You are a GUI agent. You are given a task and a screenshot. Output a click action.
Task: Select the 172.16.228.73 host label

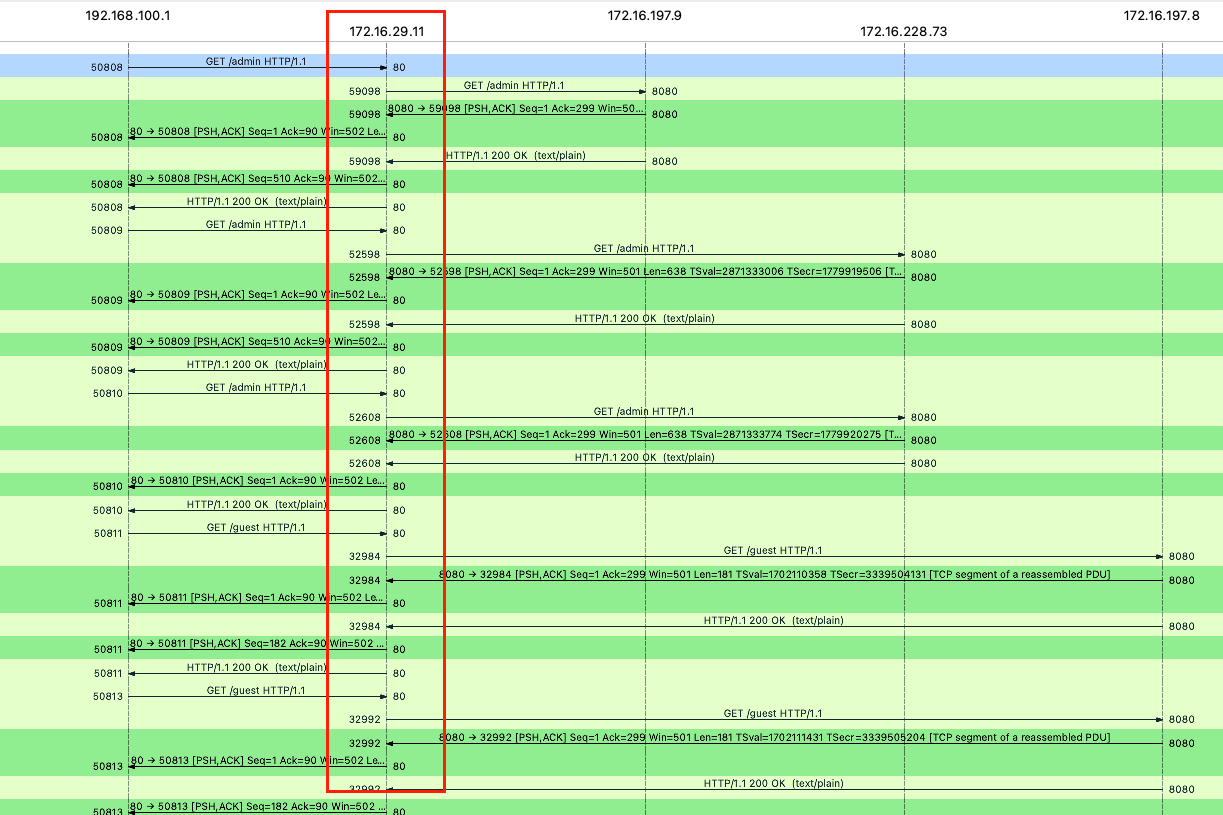coord(903,31)
